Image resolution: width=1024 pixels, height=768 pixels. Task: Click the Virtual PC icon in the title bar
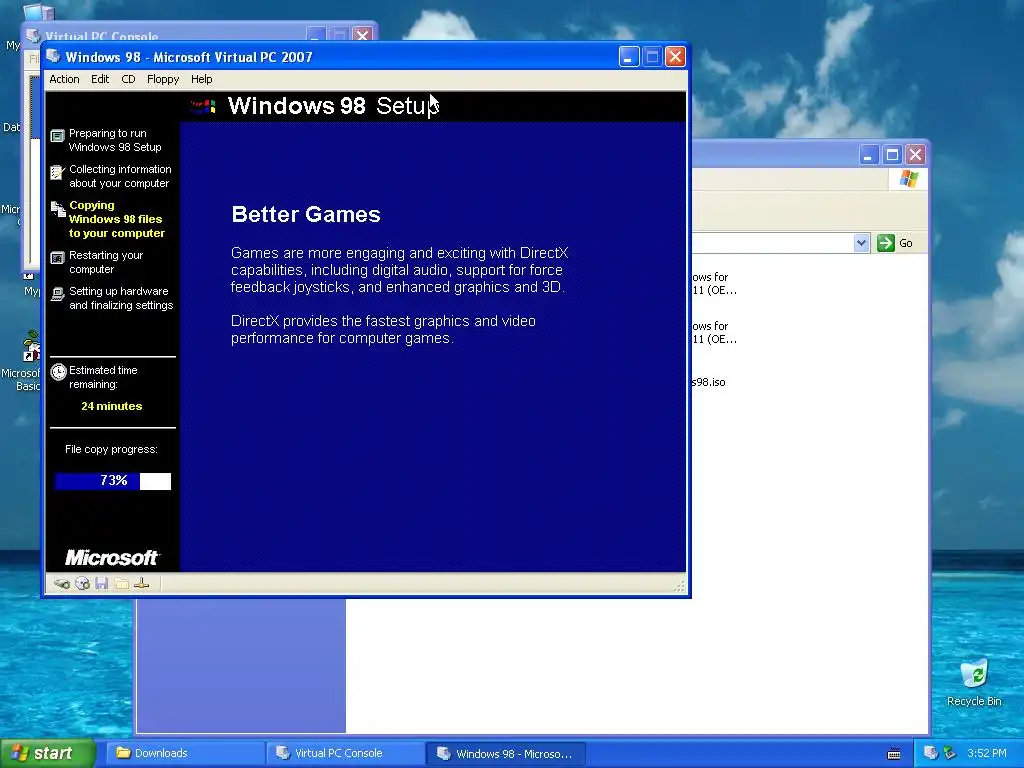coord(54,56)
